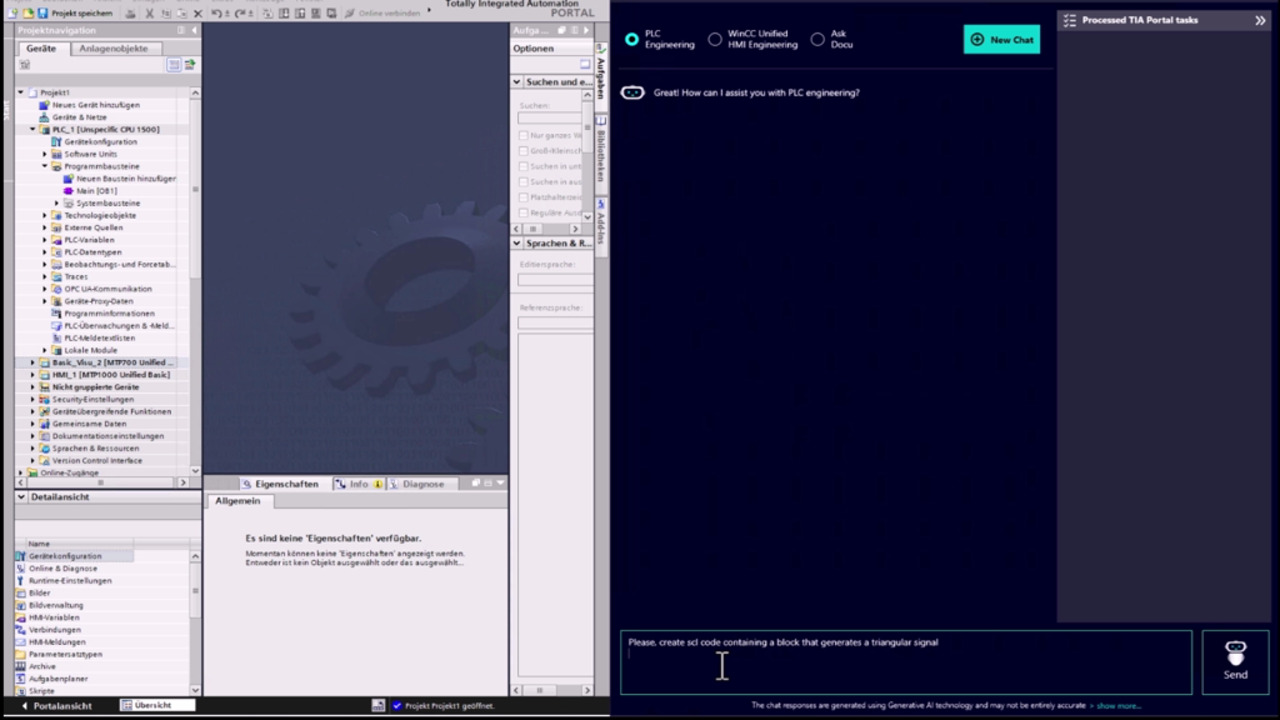Screen dimensions: 1280x720
Task: Collapse the Programmbausteine folder
Action: tap(45, 167)
